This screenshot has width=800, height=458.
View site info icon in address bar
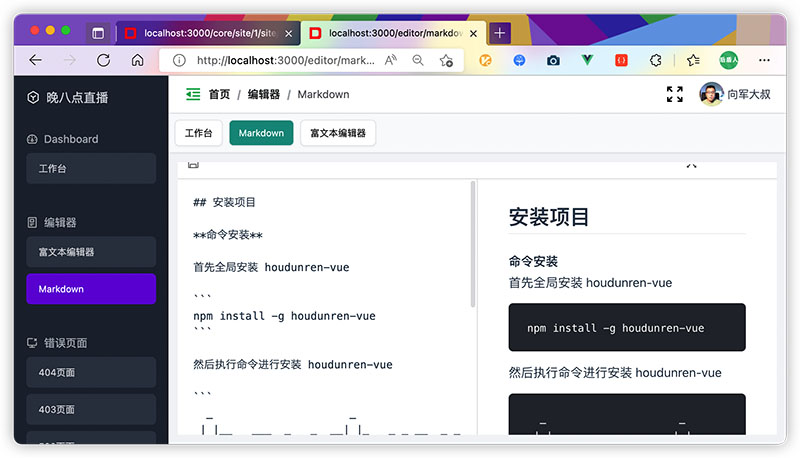[179, 60]
